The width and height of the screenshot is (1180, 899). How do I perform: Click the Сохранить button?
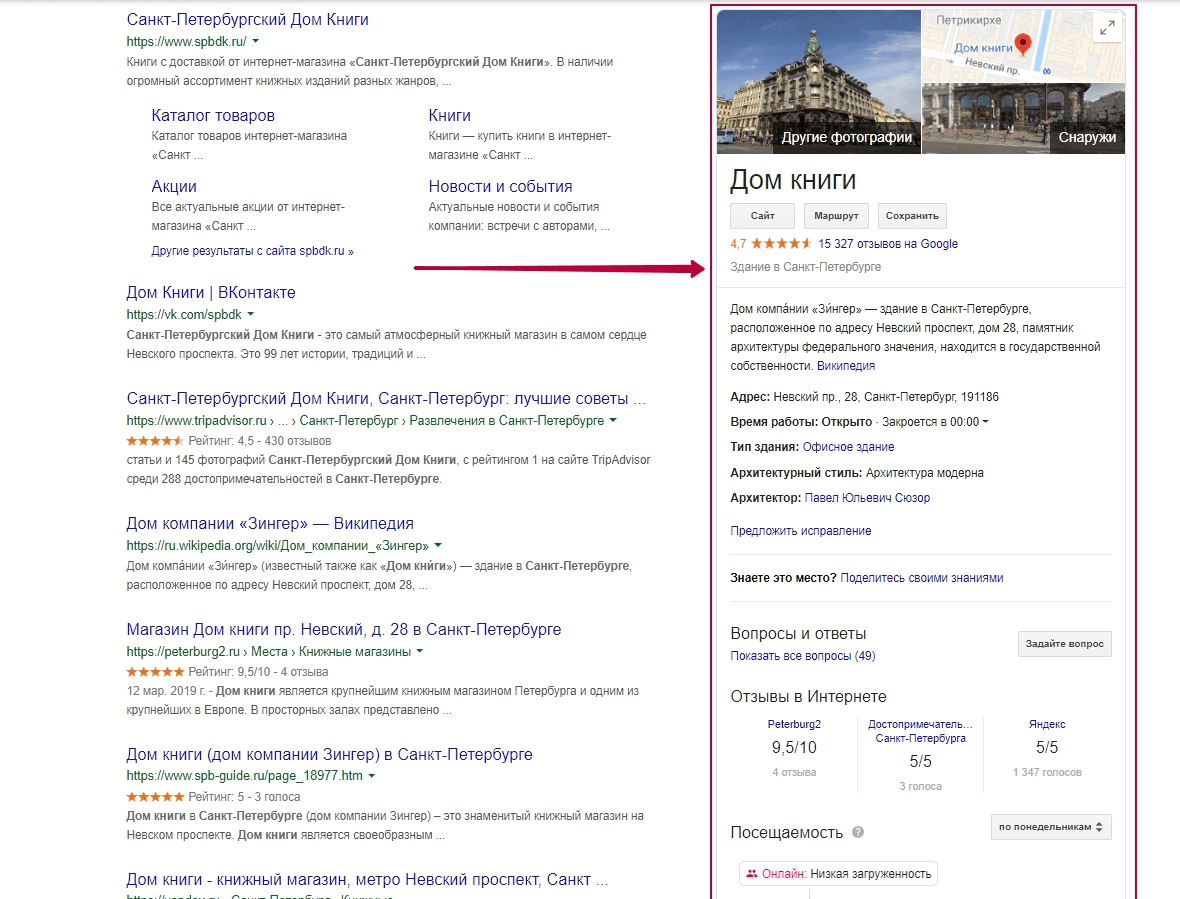[912, 216]
